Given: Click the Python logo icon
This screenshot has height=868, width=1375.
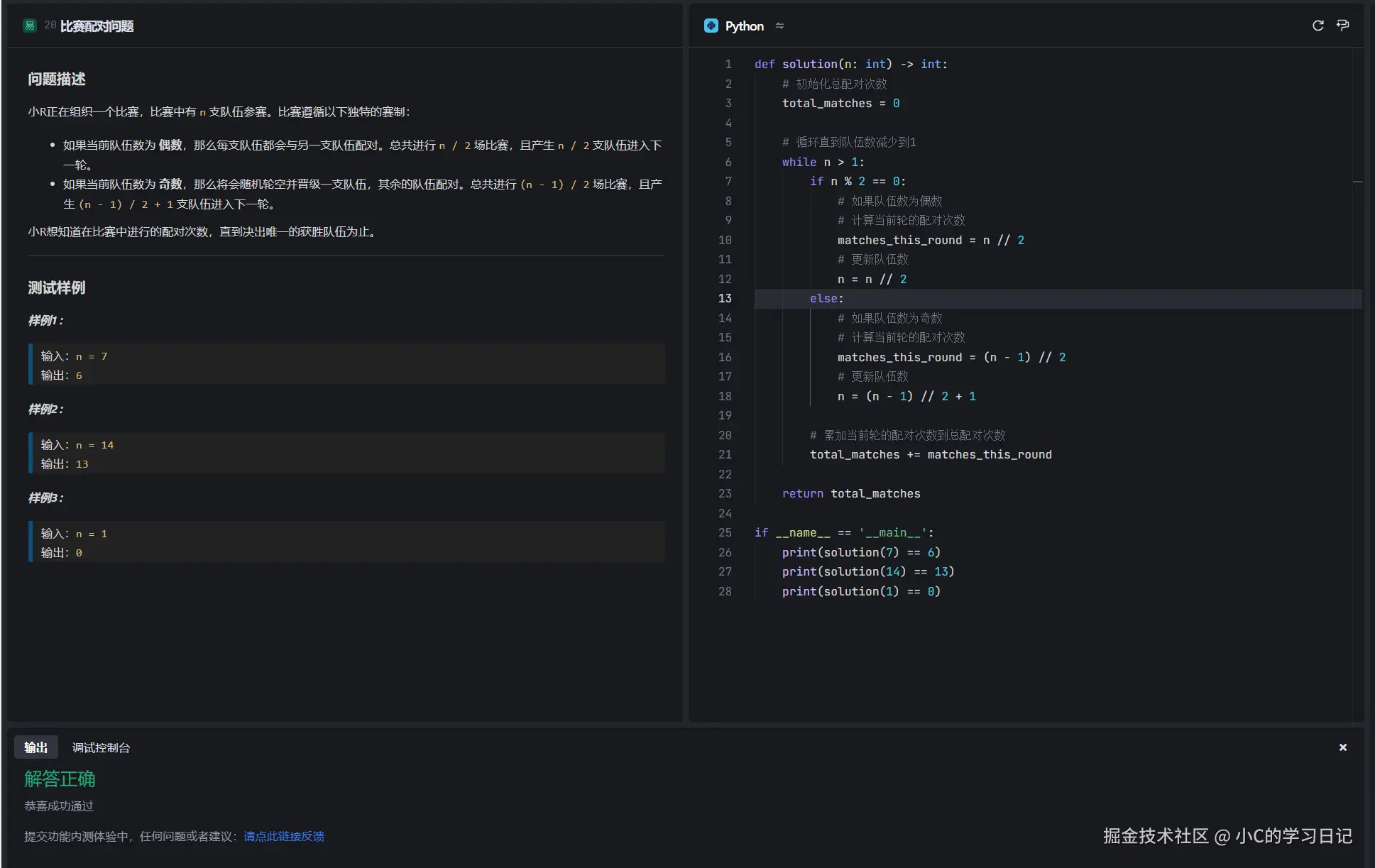Looking at the screenshot, I should pyautogui.click(x=711, y=26).
